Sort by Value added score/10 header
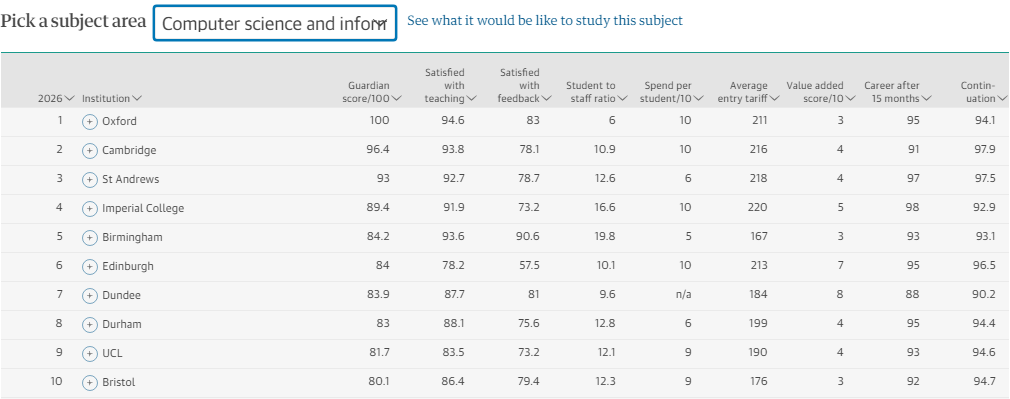1010x399 pixels. [x=821, y=92]
